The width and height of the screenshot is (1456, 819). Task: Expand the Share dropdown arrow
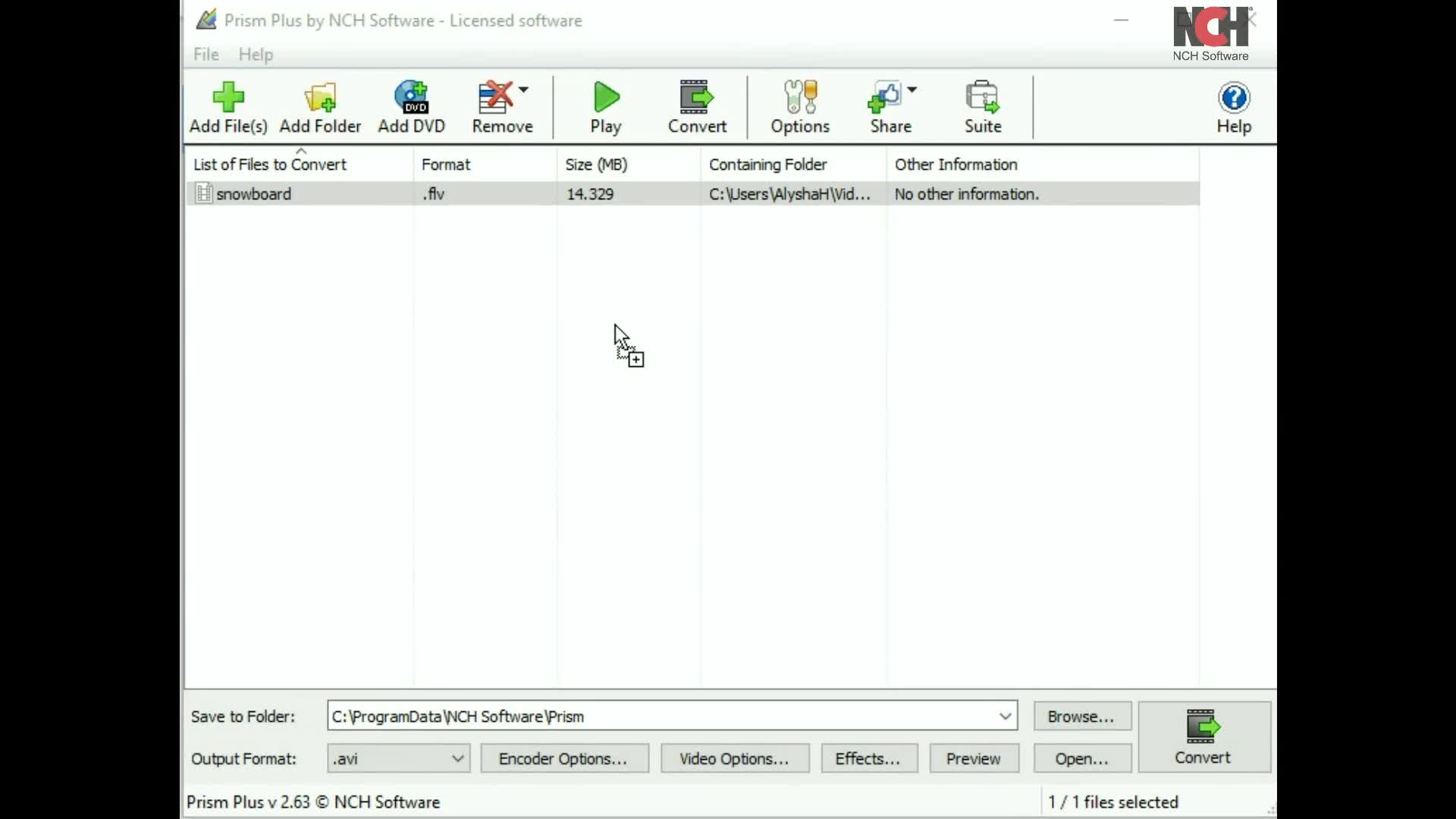click(912, 89)
